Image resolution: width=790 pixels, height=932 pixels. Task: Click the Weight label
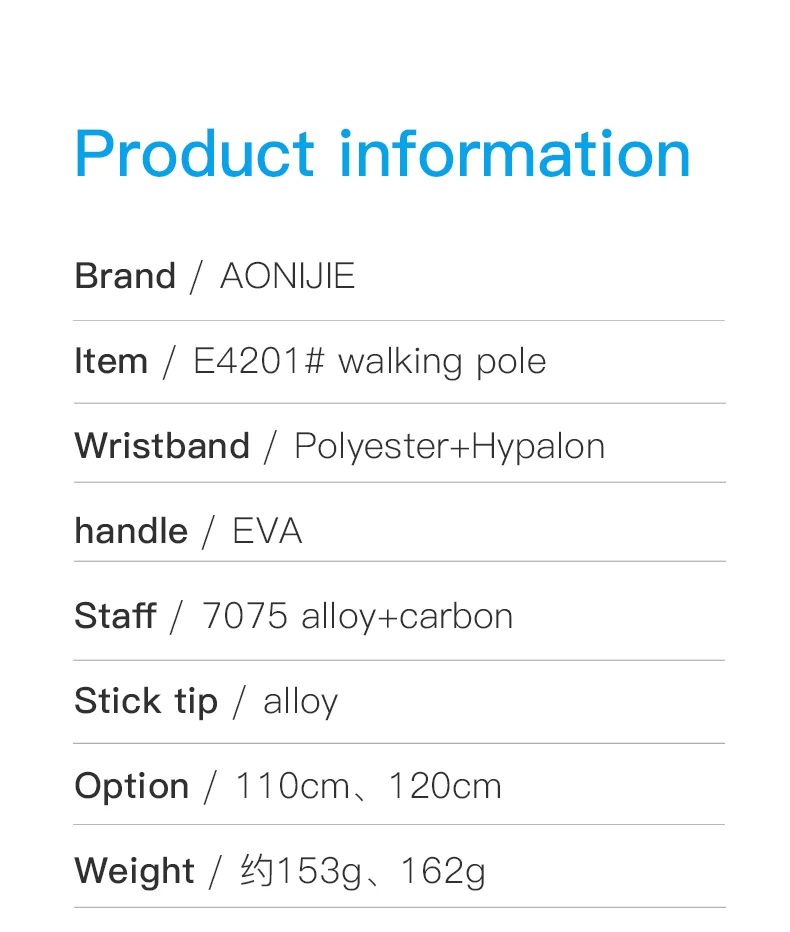pyautogui.click(x=134, y=871)
